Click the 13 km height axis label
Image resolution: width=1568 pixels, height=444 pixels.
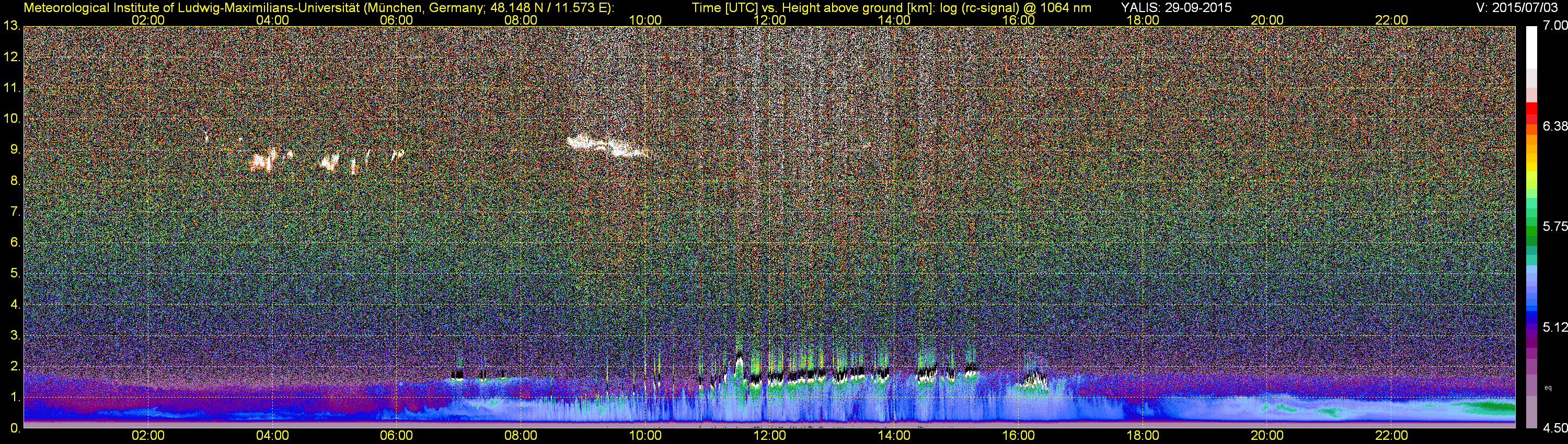pos(11,26)
